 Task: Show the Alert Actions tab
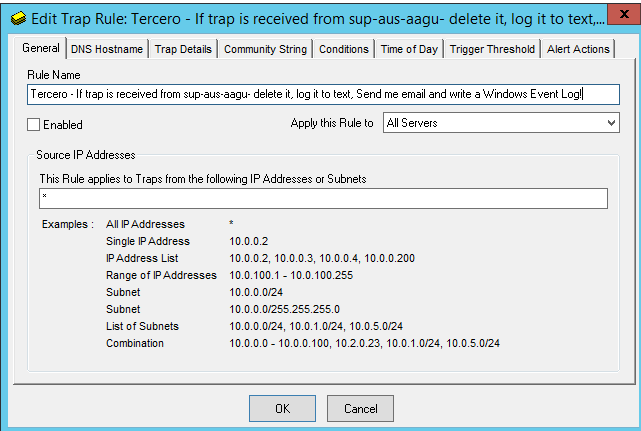pos(578,50)
